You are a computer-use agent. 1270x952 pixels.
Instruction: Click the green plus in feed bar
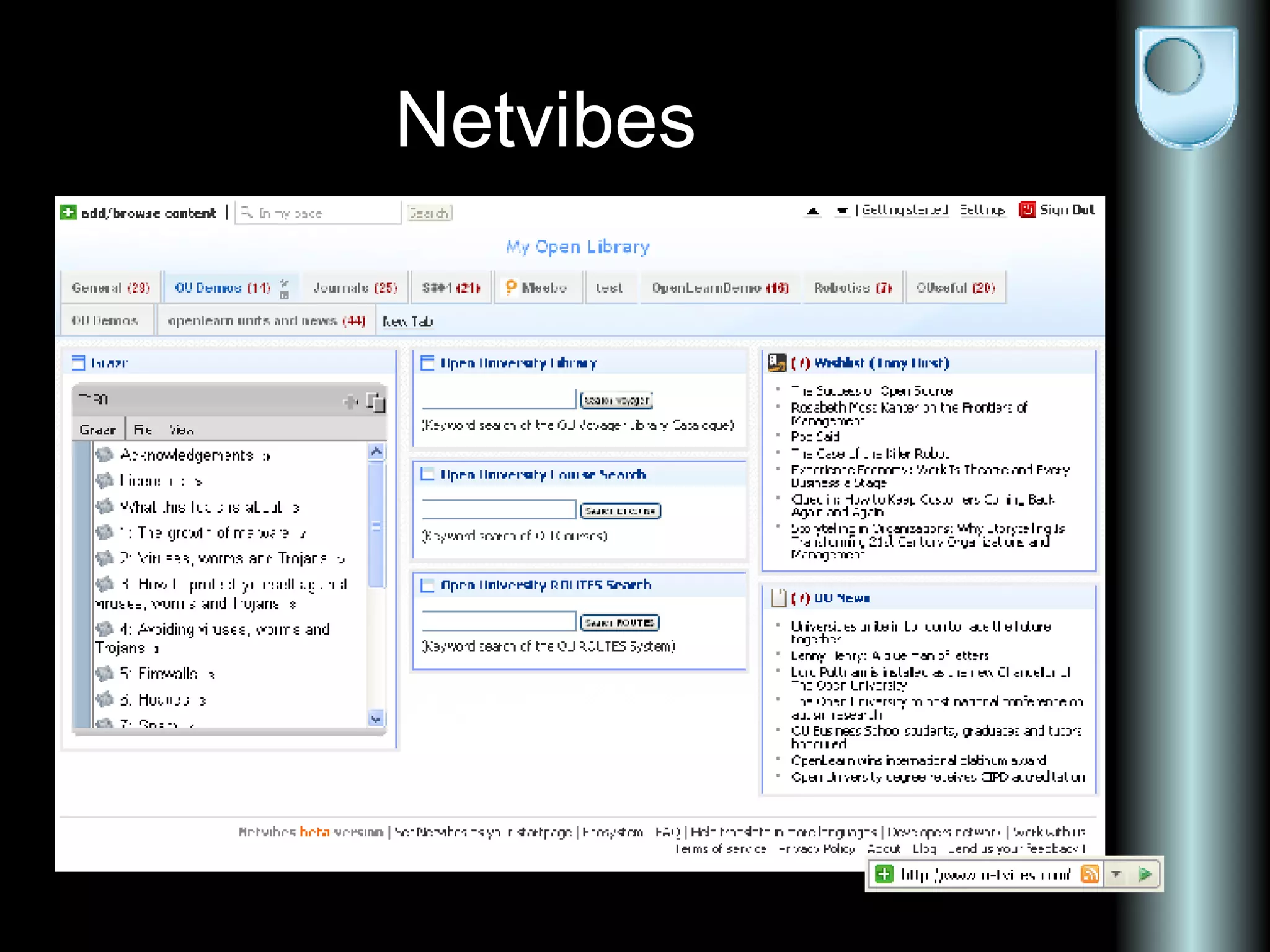[x=884, y=874]
